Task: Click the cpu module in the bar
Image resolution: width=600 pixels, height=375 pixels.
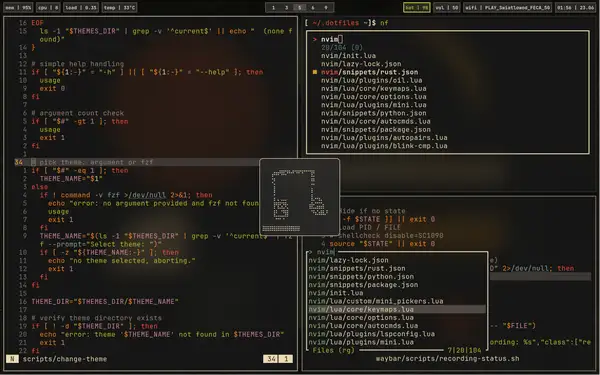Action: [48, 7]
